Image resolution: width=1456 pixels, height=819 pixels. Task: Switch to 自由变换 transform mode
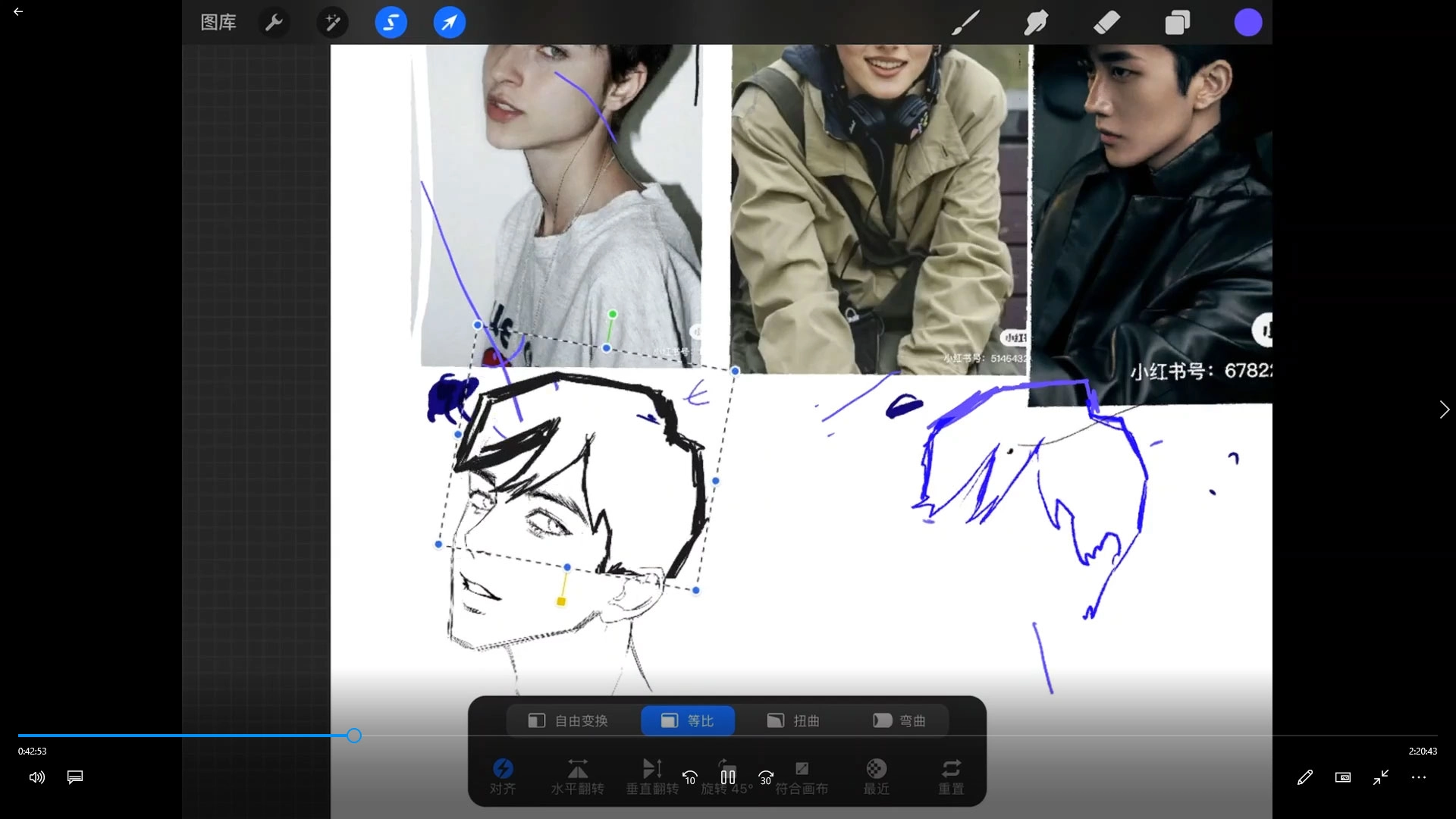click(x=569, y=720)
